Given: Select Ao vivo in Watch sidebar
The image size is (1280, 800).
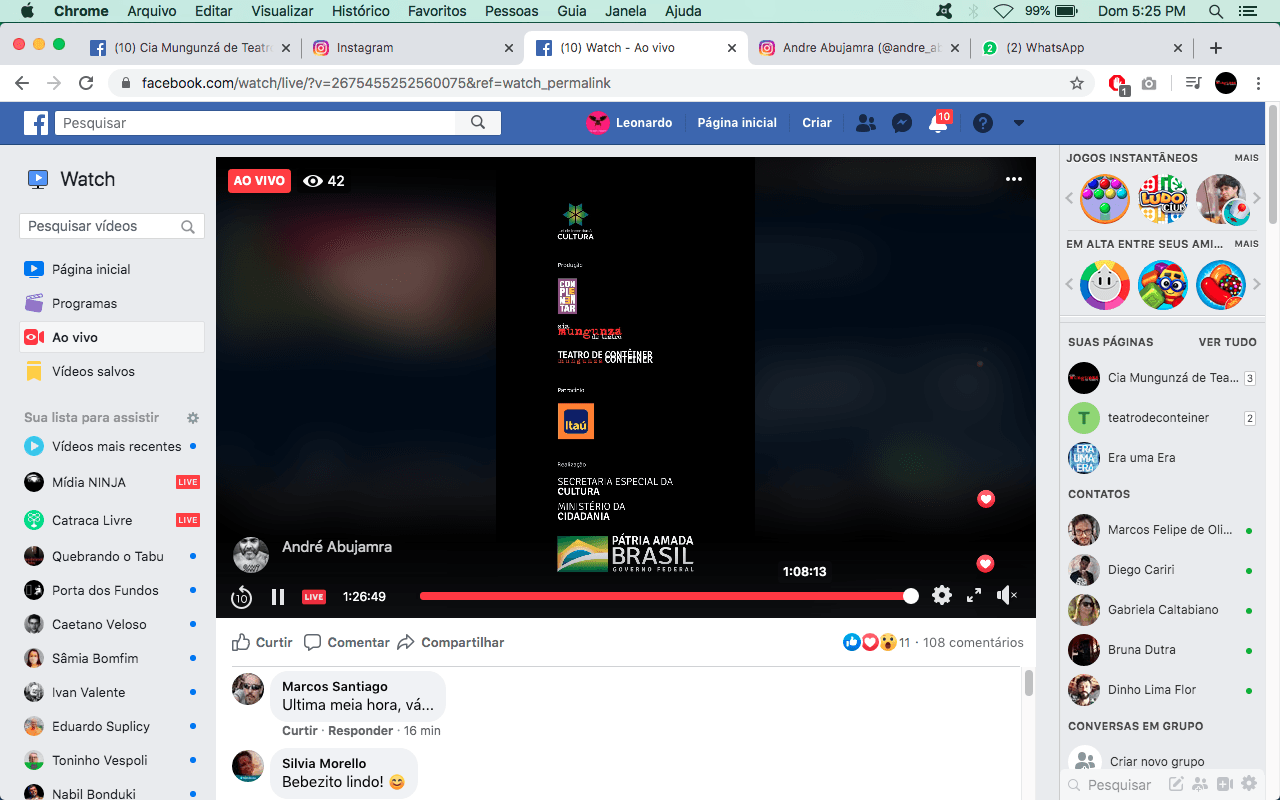Looking at the screenshot, I should point(112,337).
